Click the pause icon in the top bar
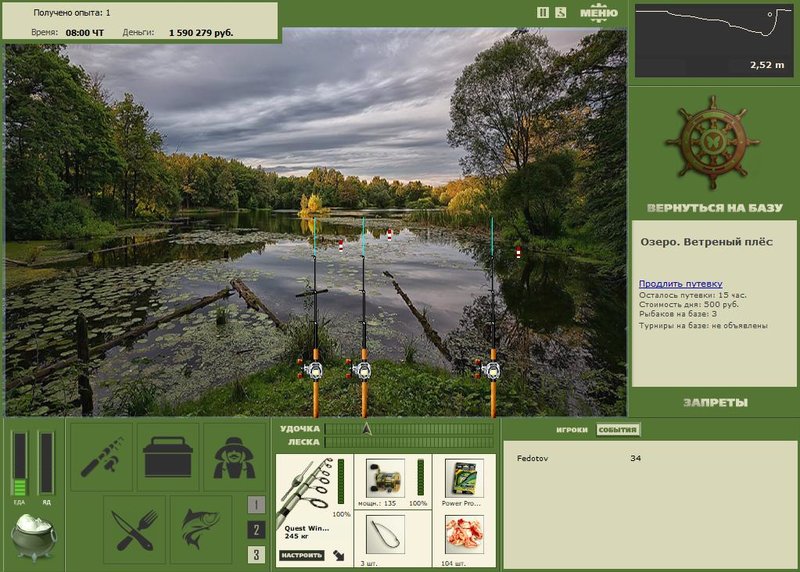 [543, 12]
